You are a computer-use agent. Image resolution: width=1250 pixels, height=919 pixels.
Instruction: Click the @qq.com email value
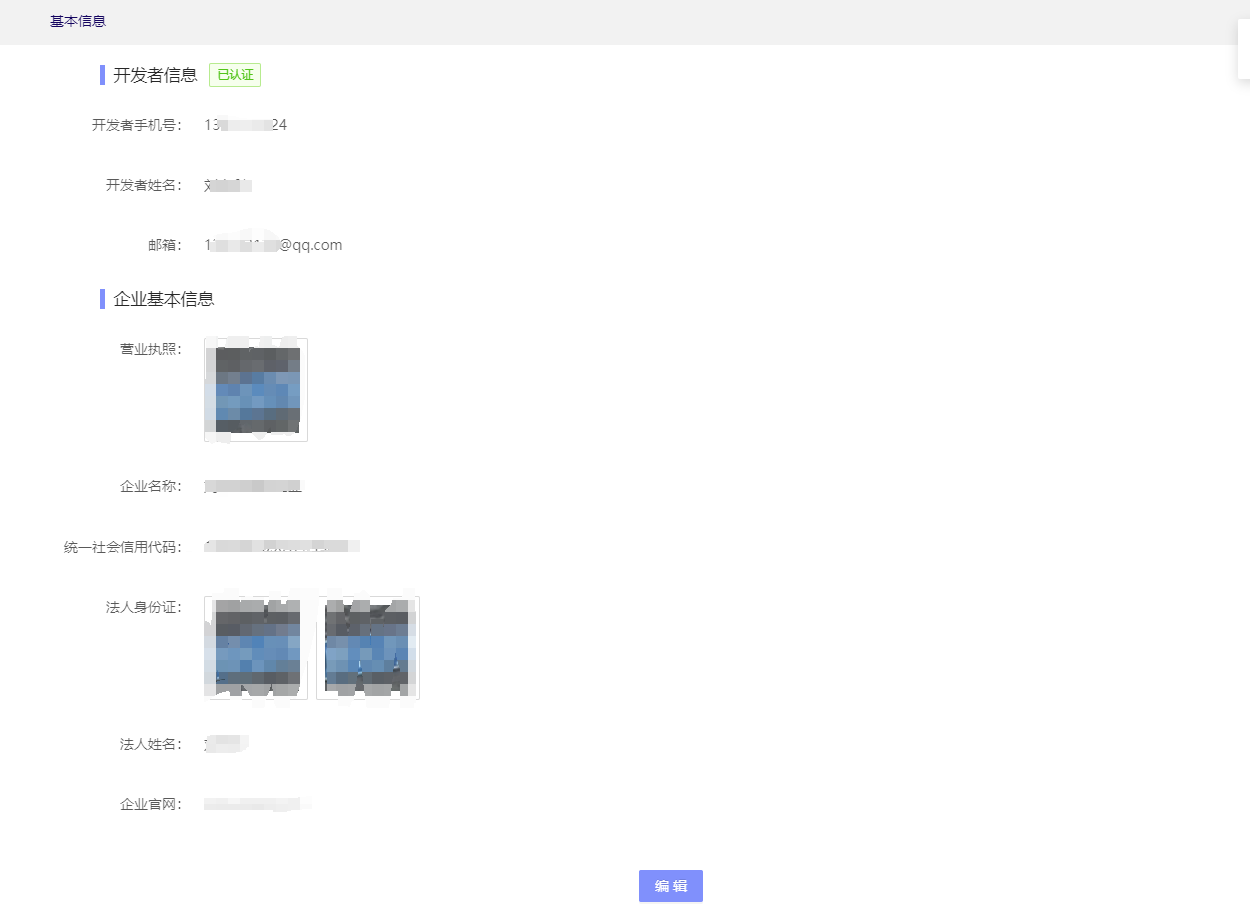273,245
